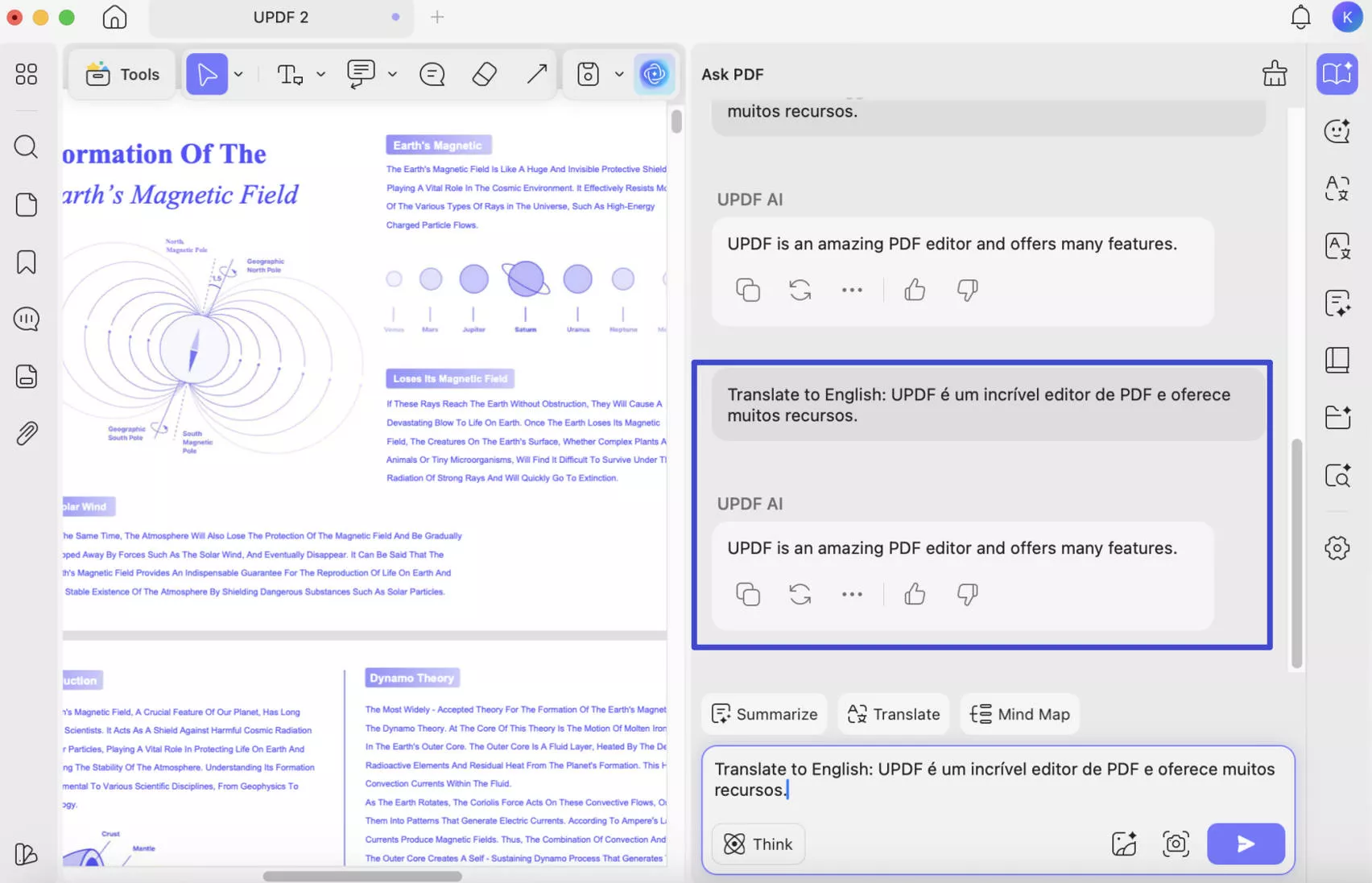Select the Eraser tool on the toolbar
The image size is (1372, 883).
485,73
